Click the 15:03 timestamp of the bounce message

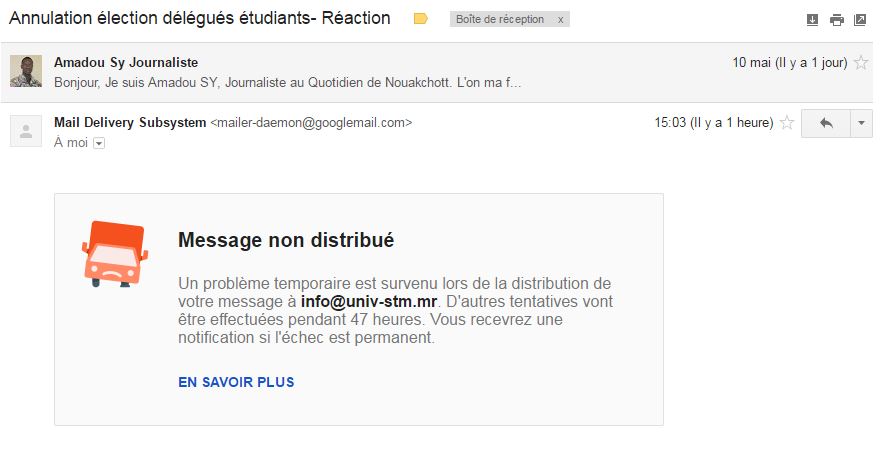(670, 123)
